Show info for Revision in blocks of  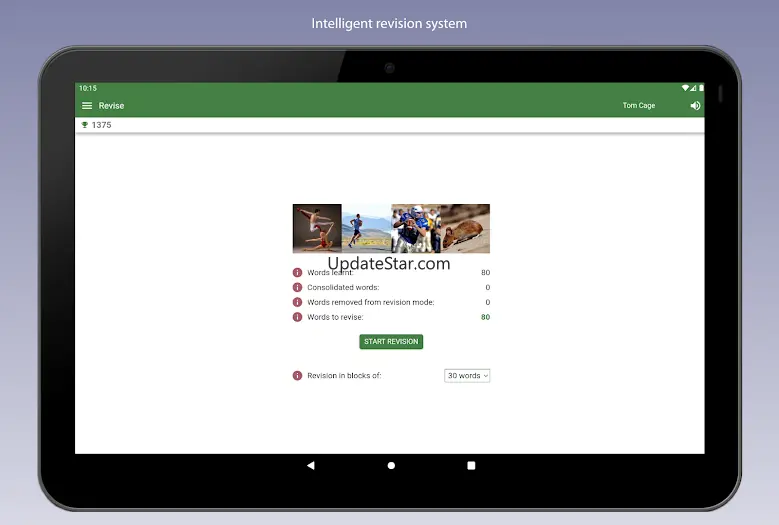pos(297,376)
